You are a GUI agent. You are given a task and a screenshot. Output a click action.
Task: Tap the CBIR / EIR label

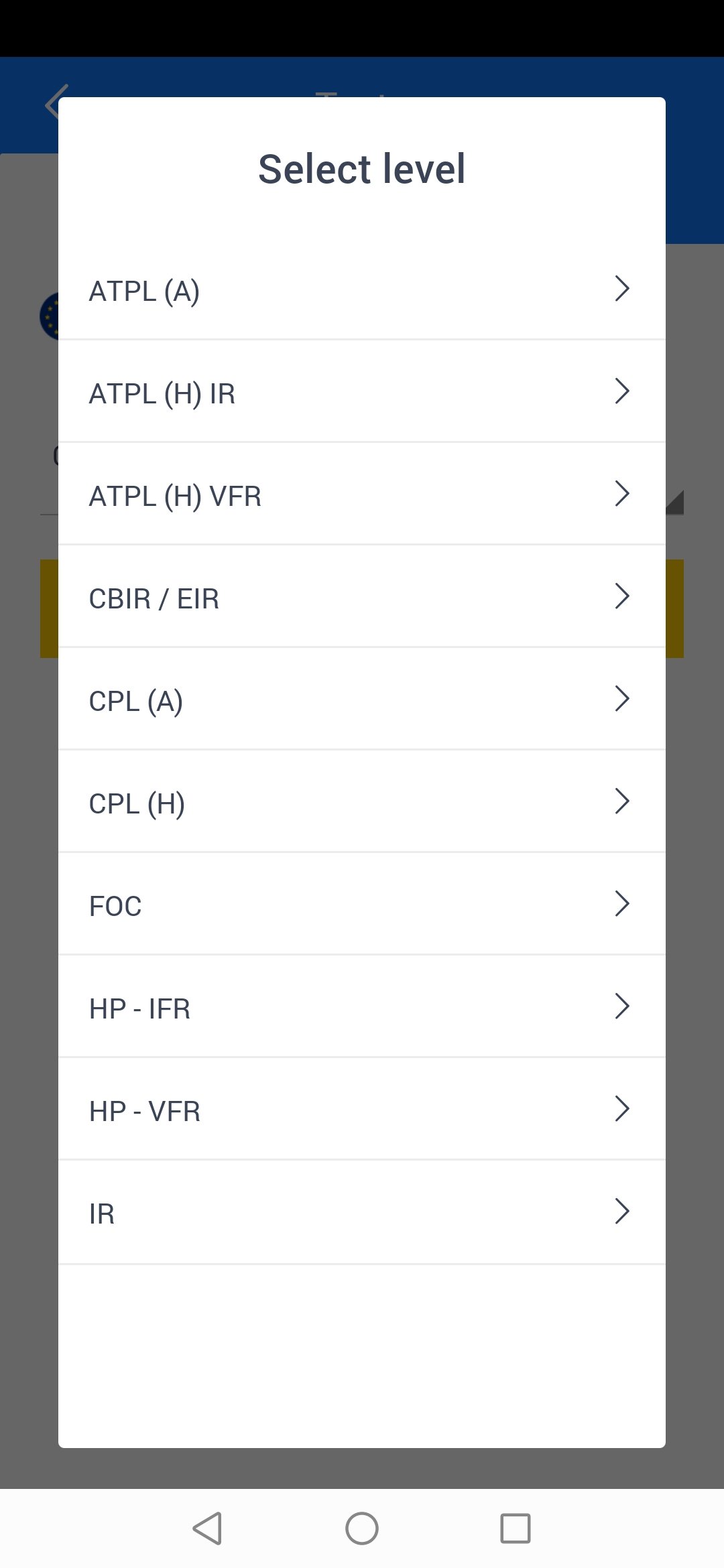click(154, 599)
